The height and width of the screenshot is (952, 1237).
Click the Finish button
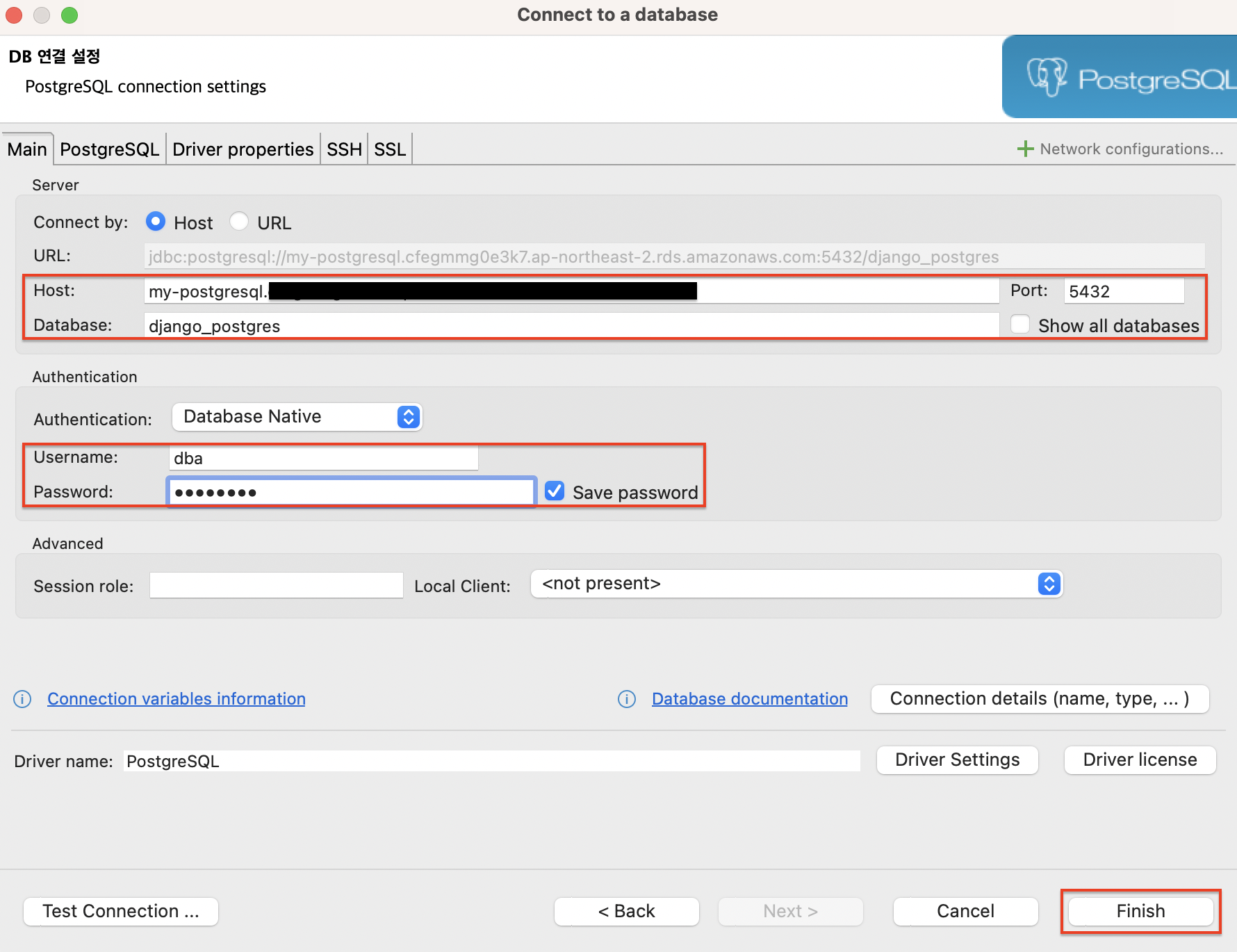click(1141, 911)
